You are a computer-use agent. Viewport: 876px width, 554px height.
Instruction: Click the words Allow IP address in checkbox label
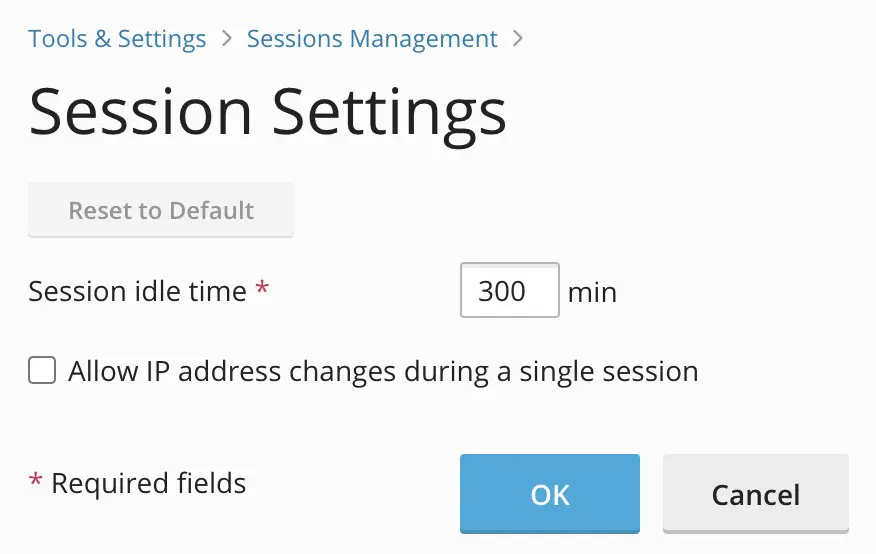[175, 372]
